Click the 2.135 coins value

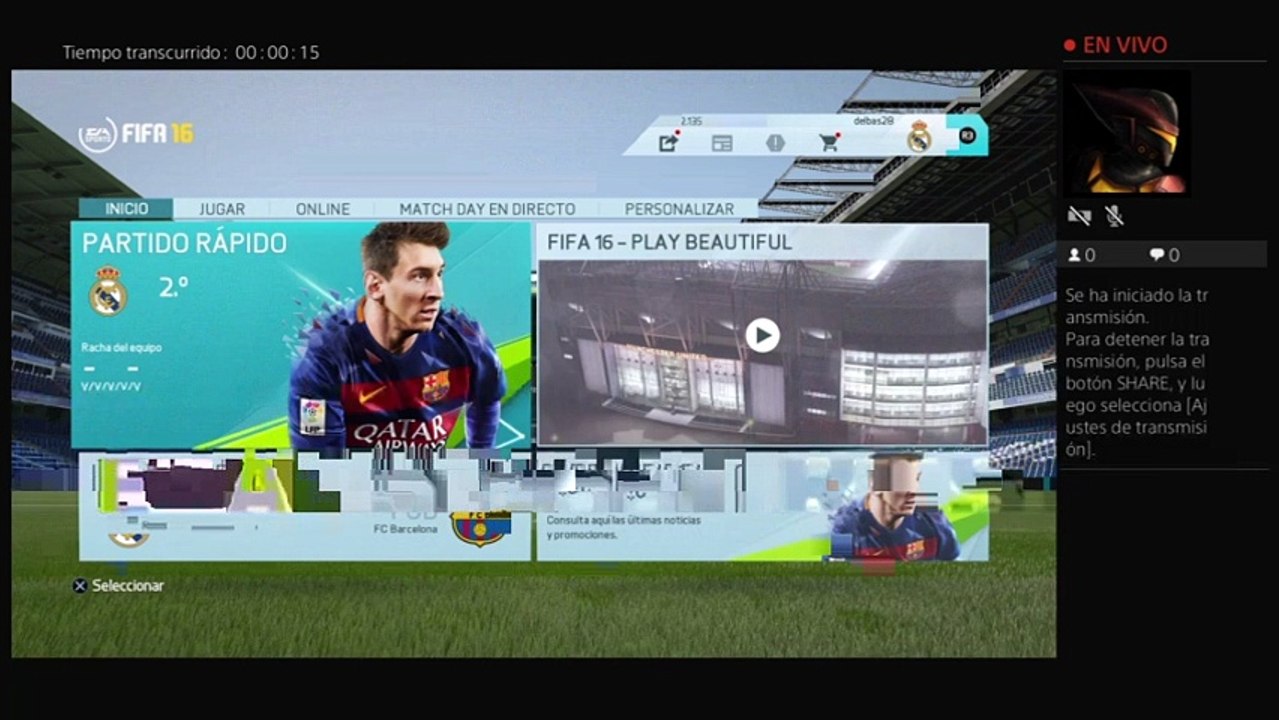(x=691, y=121)
